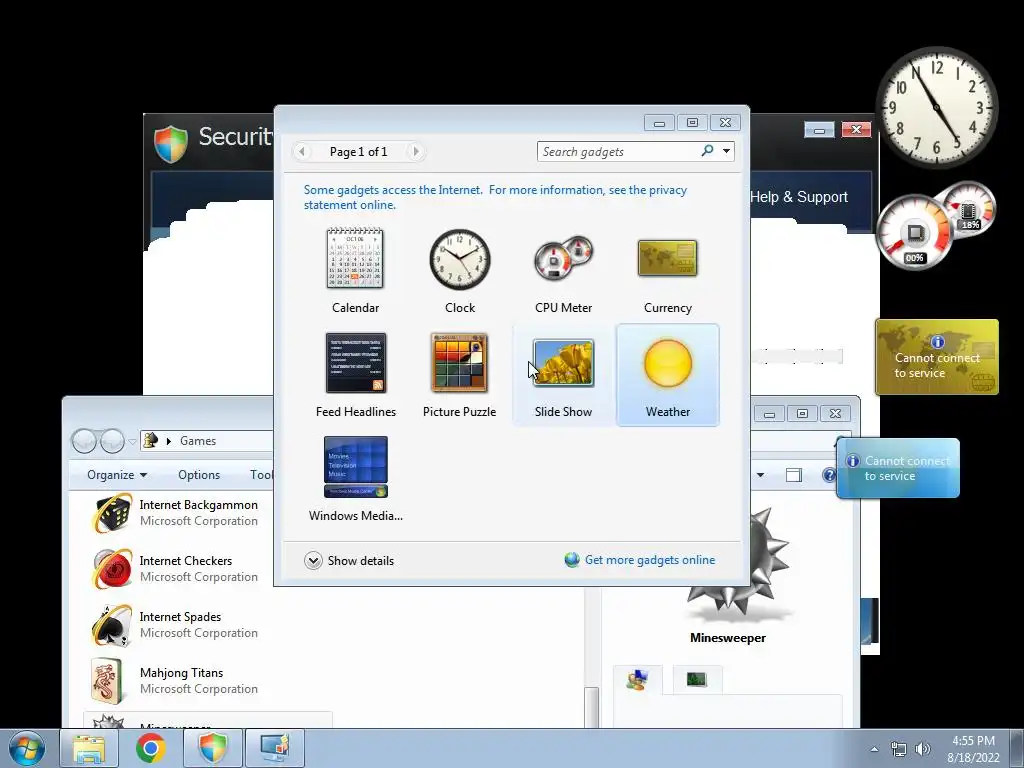Viewport: 1024px width, 768px height.
Task: Select the Feed Headlines gadget
Action: click(356, 363)
